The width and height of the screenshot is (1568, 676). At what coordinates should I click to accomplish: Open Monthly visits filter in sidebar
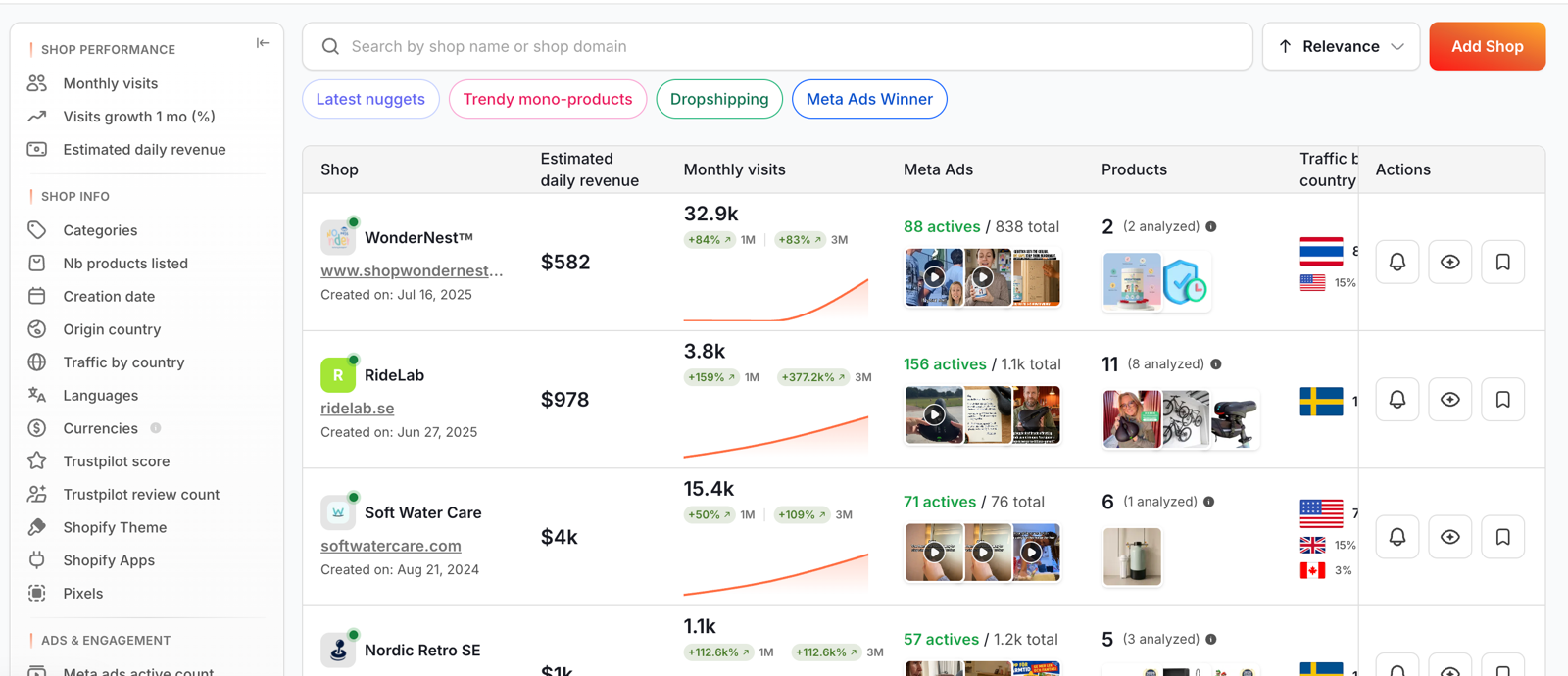(x=111, y=84)
